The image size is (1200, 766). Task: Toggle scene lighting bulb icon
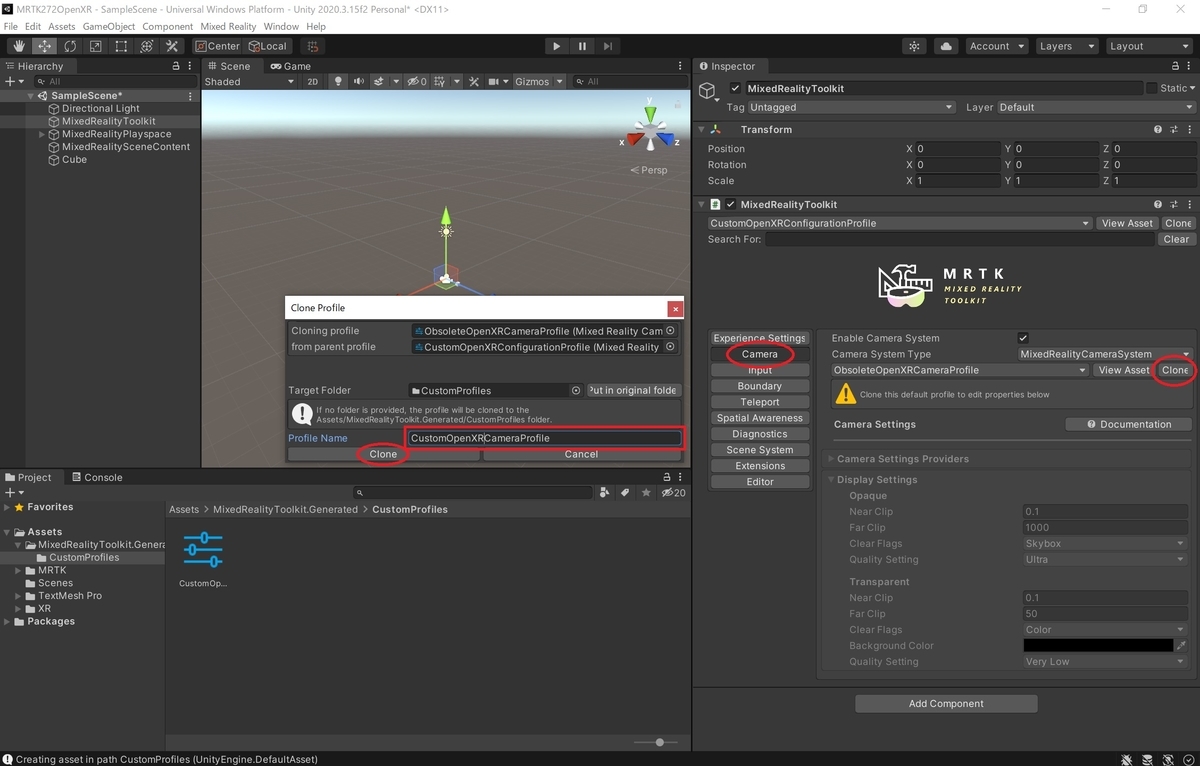point(338,82)
